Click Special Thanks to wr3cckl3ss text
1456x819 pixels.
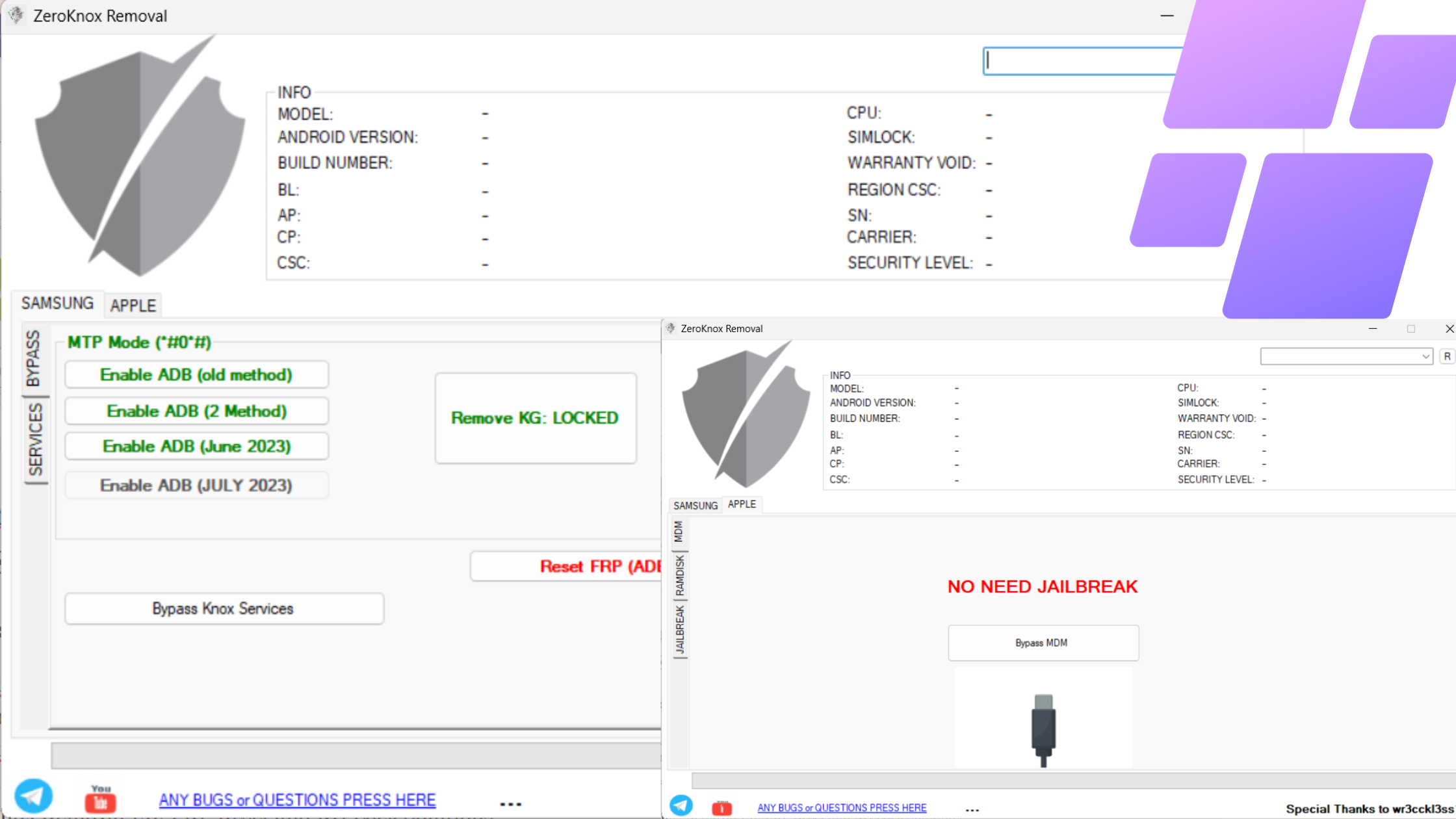(x=1370, y=809)
